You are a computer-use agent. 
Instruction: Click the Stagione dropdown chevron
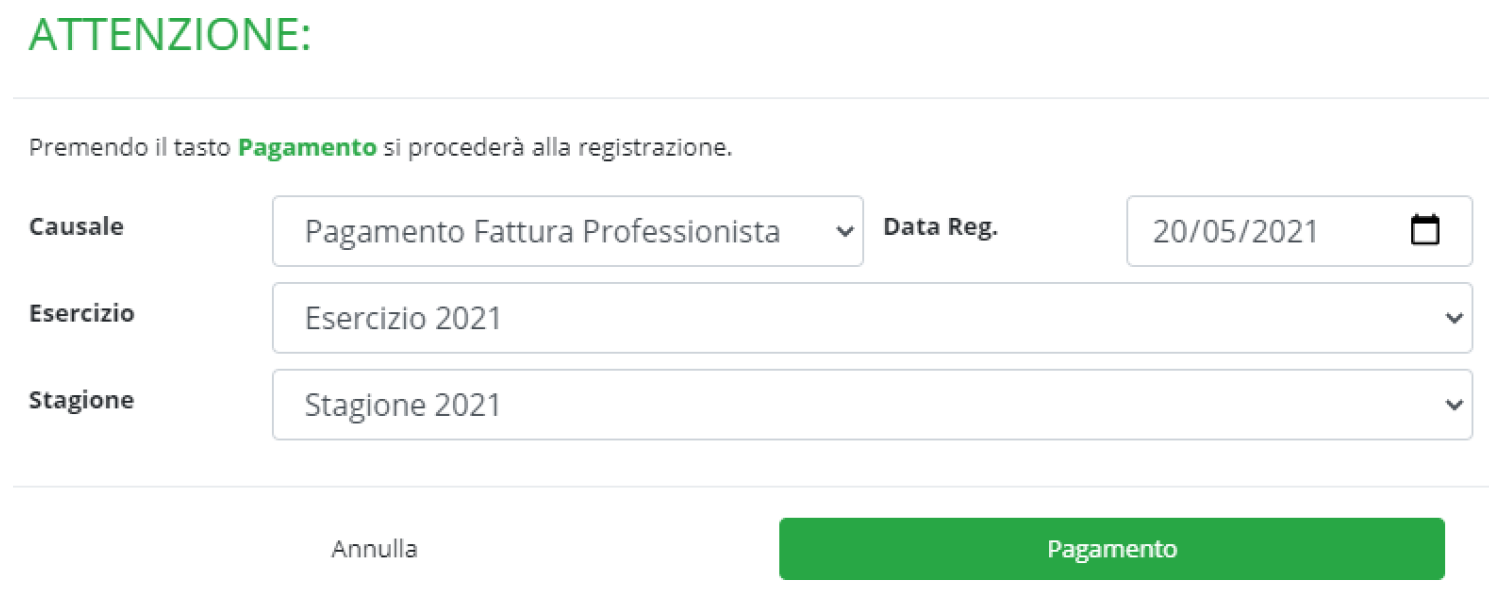coord(1454,405)
